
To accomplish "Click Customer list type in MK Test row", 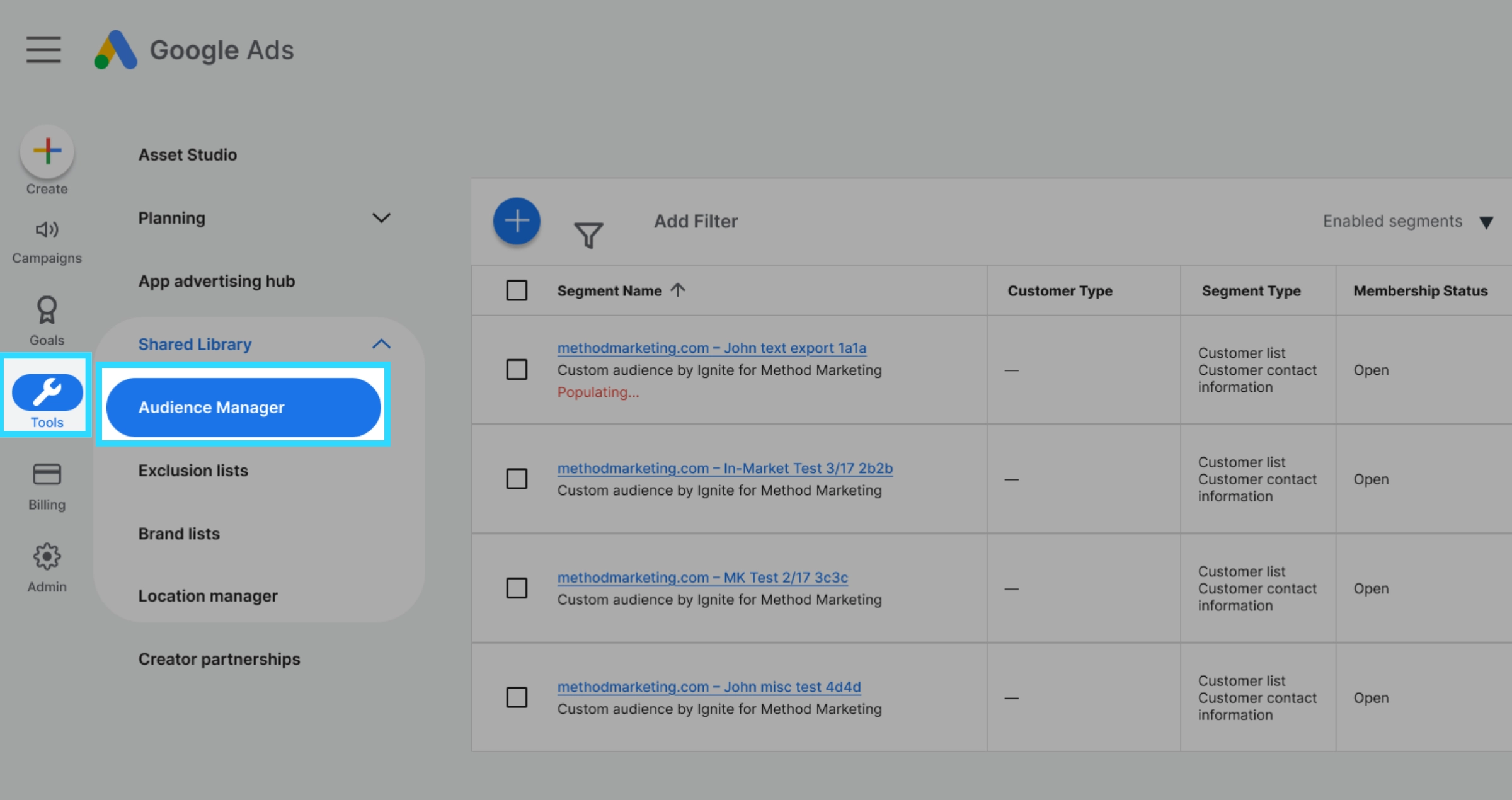I will click(1241, 571).
